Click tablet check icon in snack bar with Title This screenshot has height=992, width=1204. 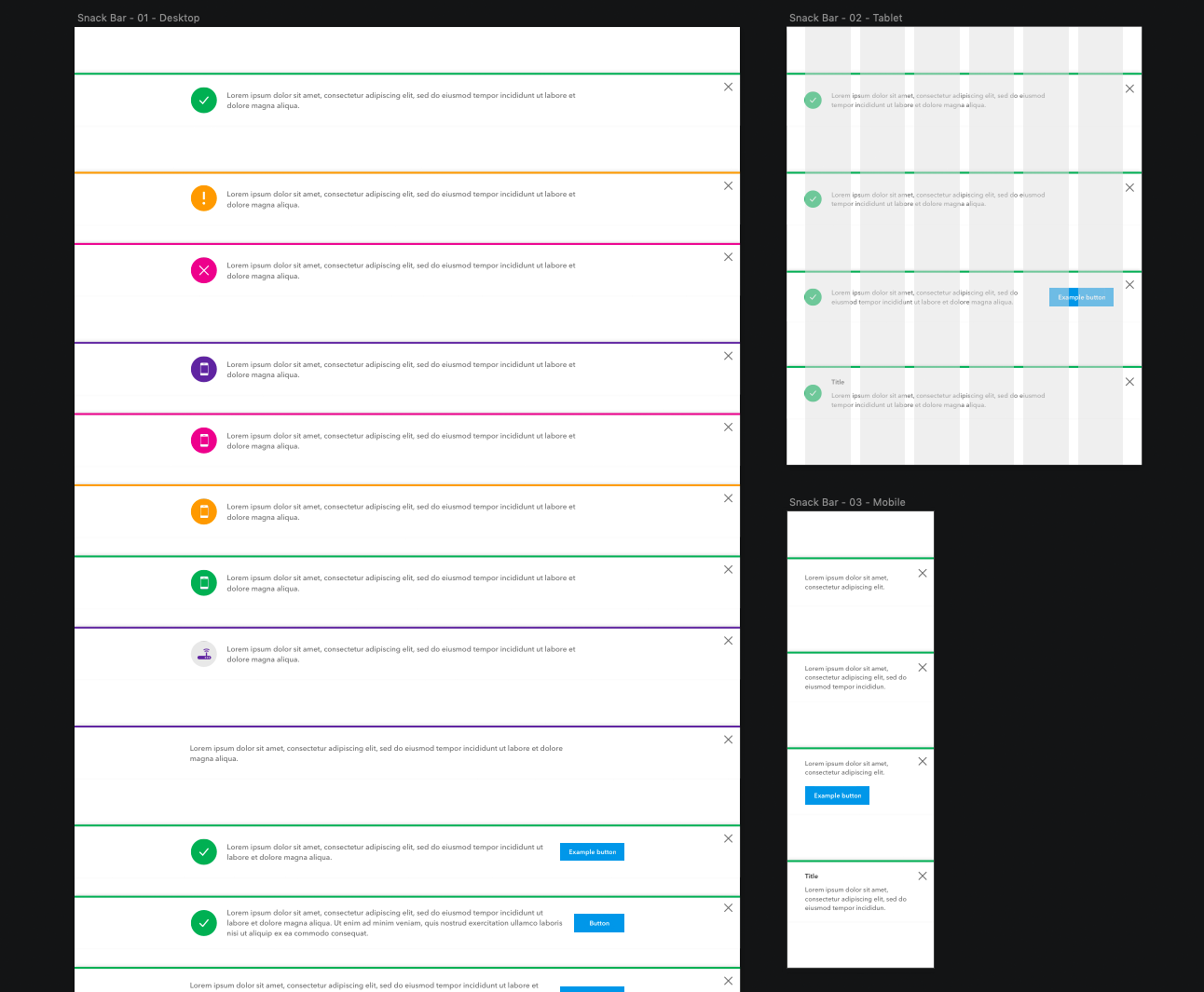click(814, 393)
